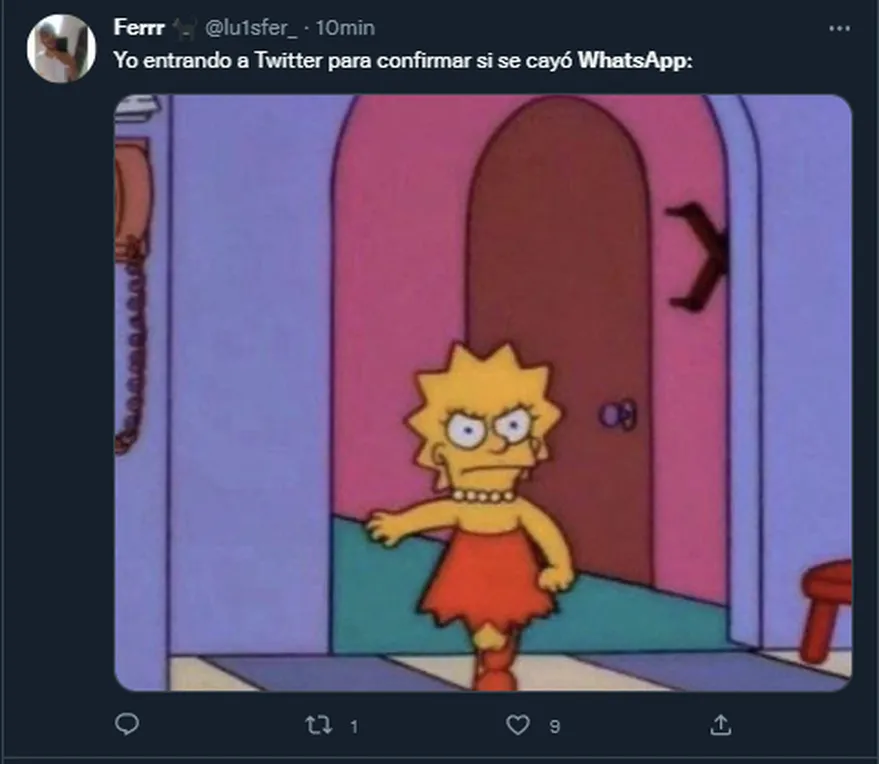Click the dark coat hook beside the door

(x=697, y=256)
